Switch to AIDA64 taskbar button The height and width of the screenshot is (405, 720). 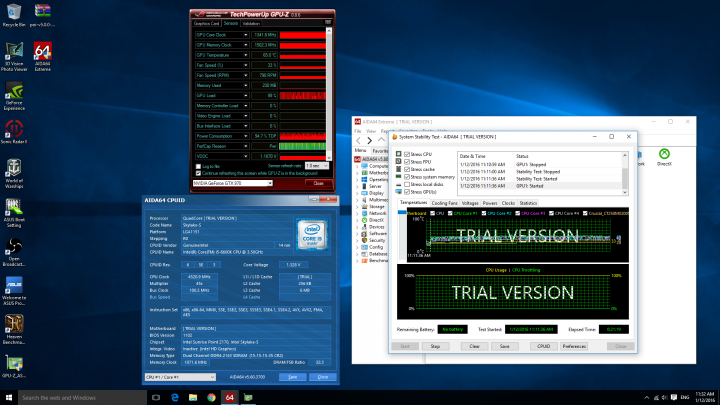click(230, 398)
